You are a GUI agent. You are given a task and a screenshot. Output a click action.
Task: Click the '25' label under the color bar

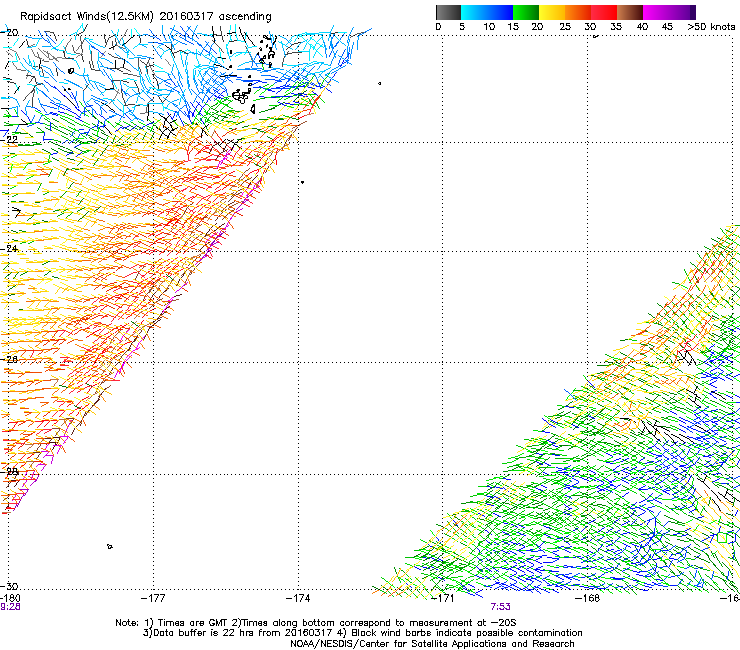point(565,27)
